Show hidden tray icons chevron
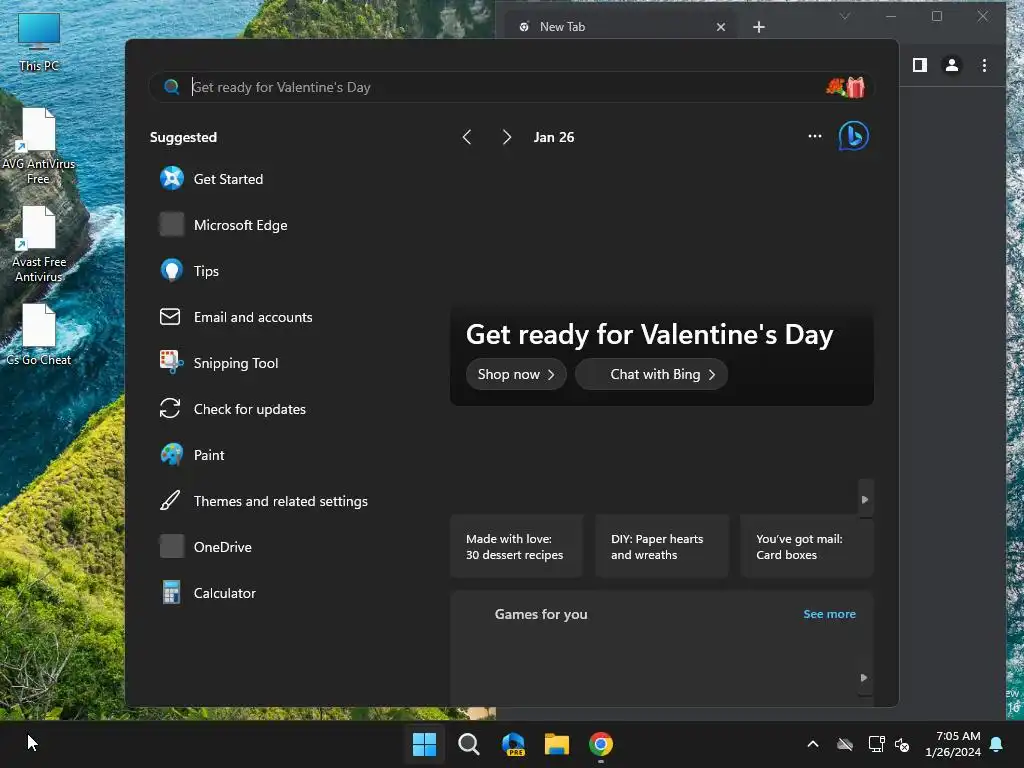 pos(812,744)
